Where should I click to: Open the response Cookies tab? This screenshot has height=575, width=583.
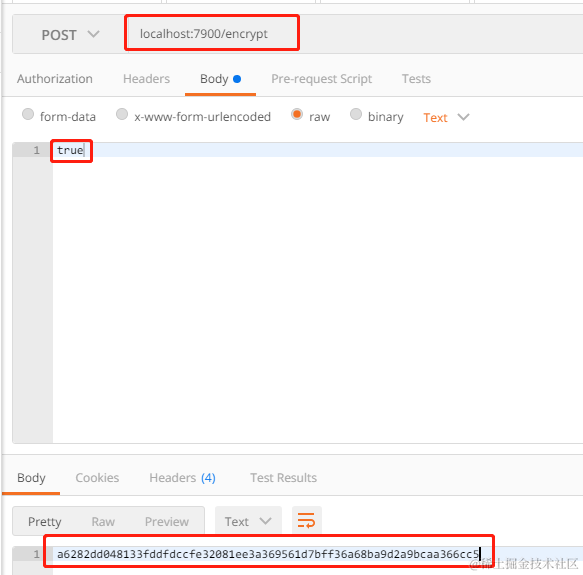[97, 478]
